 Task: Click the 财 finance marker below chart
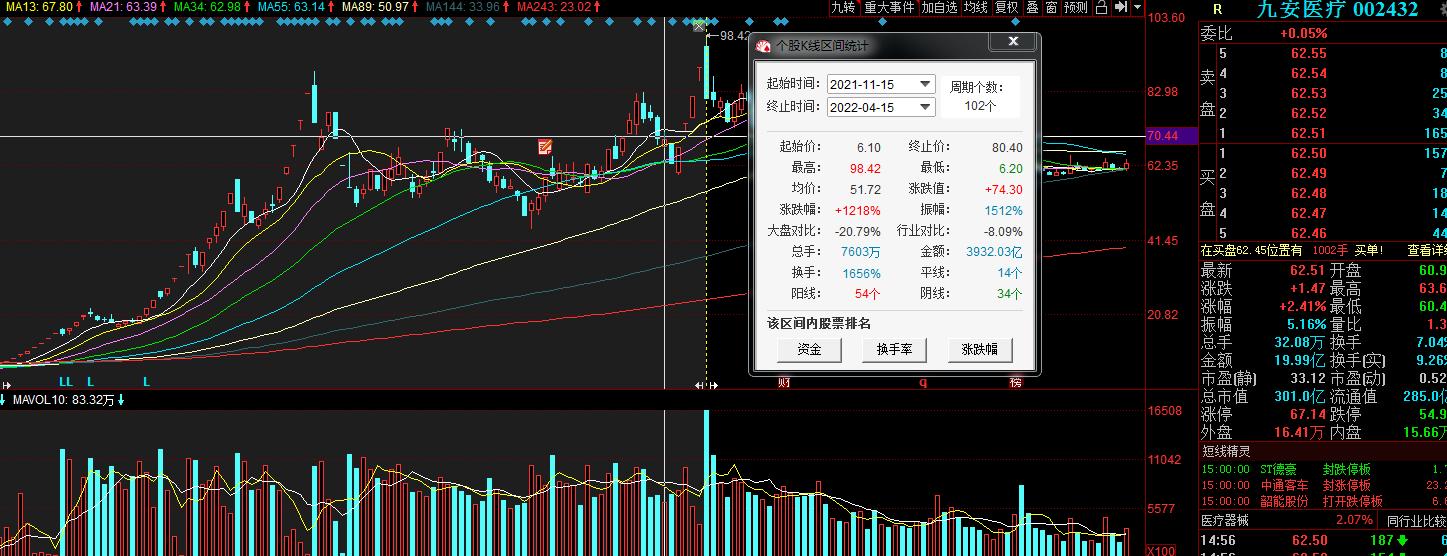[x=785, y=382]
